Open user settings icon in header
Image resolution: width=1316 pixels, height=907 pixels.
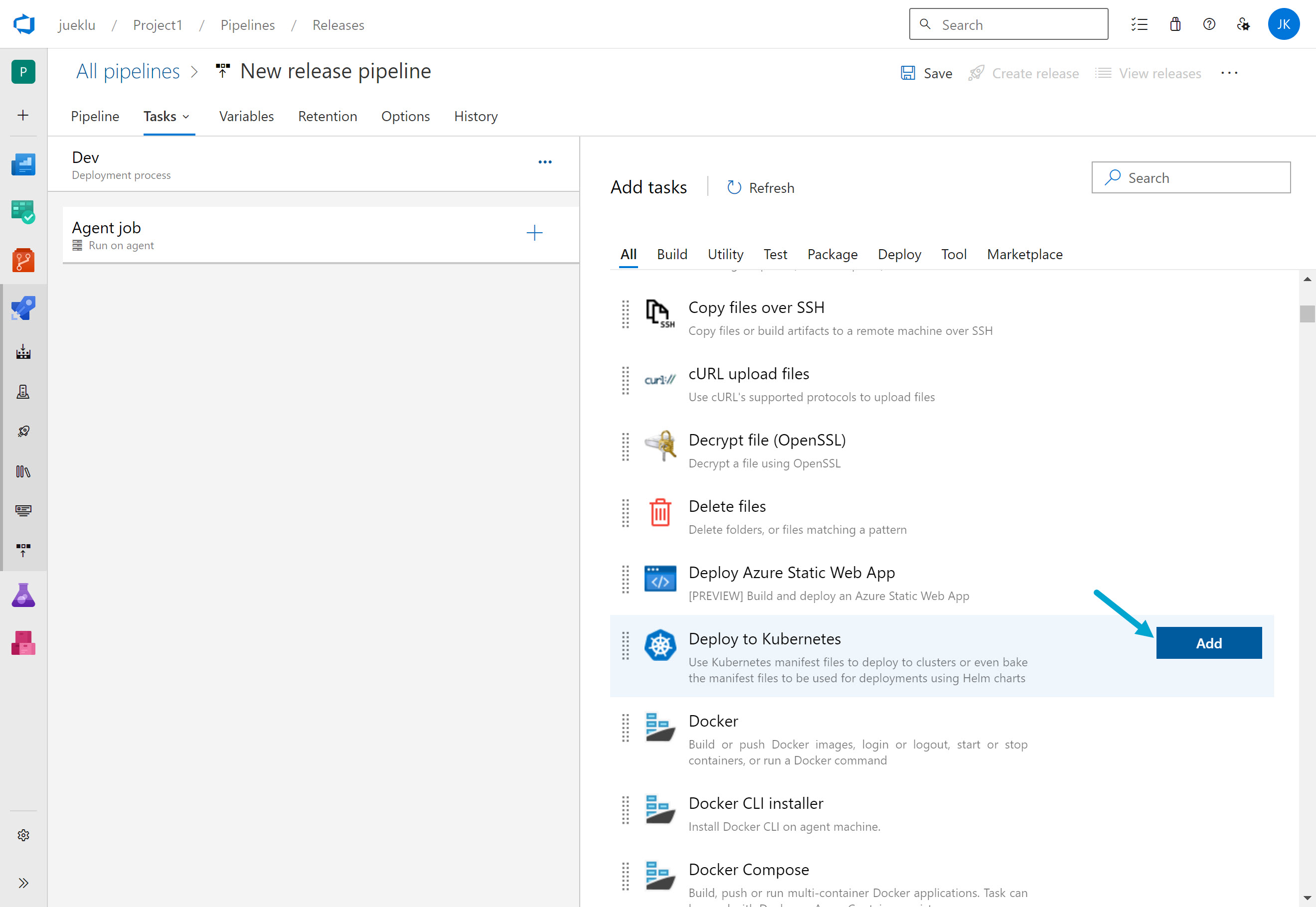[x=1243, y=24]
